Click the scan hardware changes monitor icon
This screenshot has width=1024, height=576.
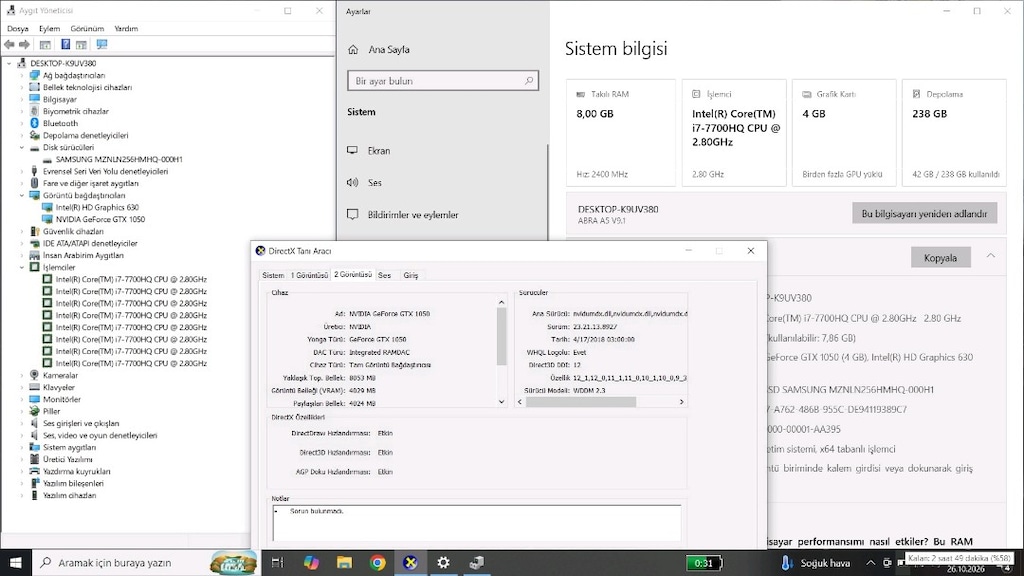pyautogui.click(x=102, y=44)
